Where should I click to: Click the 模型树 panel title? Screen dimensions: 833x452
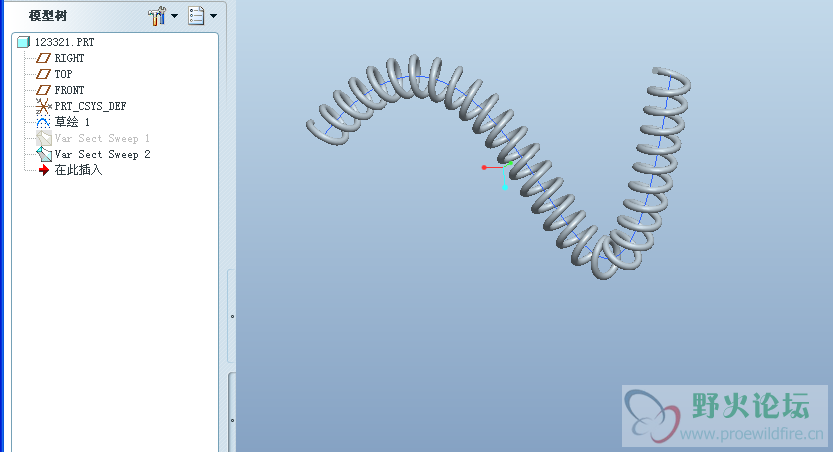click(x=48, y=16)
